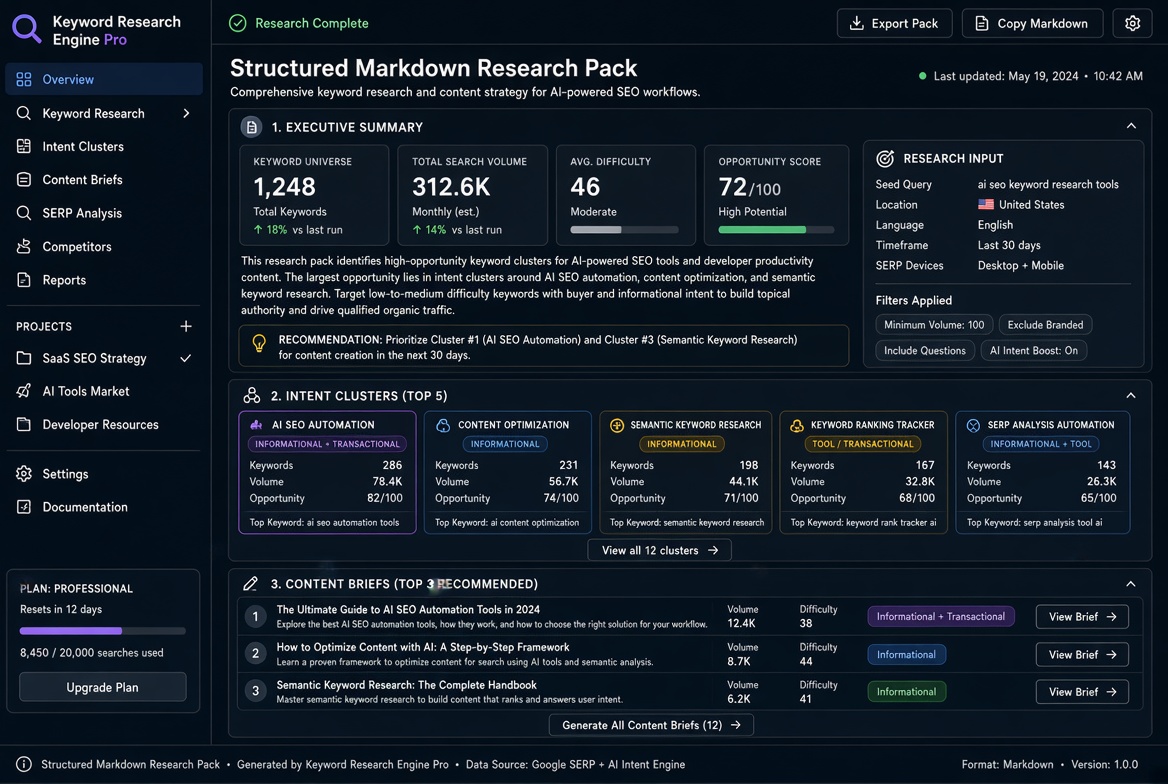This screenshot has width=1168, height=784.
Task: Click Generate All Content Briefs (12)
Action: (x=651, y=725)
